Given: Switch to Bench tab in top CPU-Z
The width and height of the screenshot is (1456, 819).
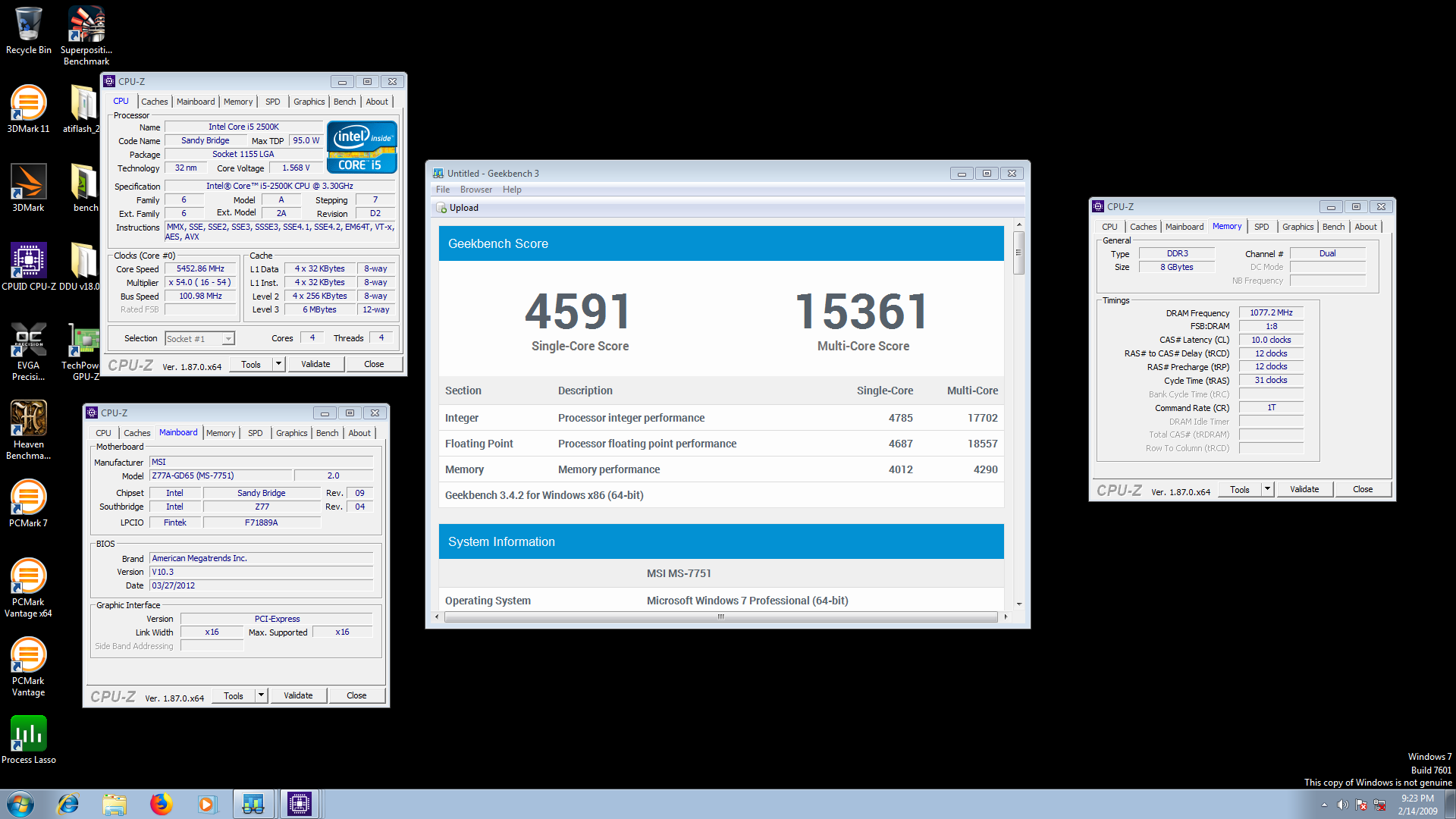Looking at the screenshot, I should click(x=344, y=102).
